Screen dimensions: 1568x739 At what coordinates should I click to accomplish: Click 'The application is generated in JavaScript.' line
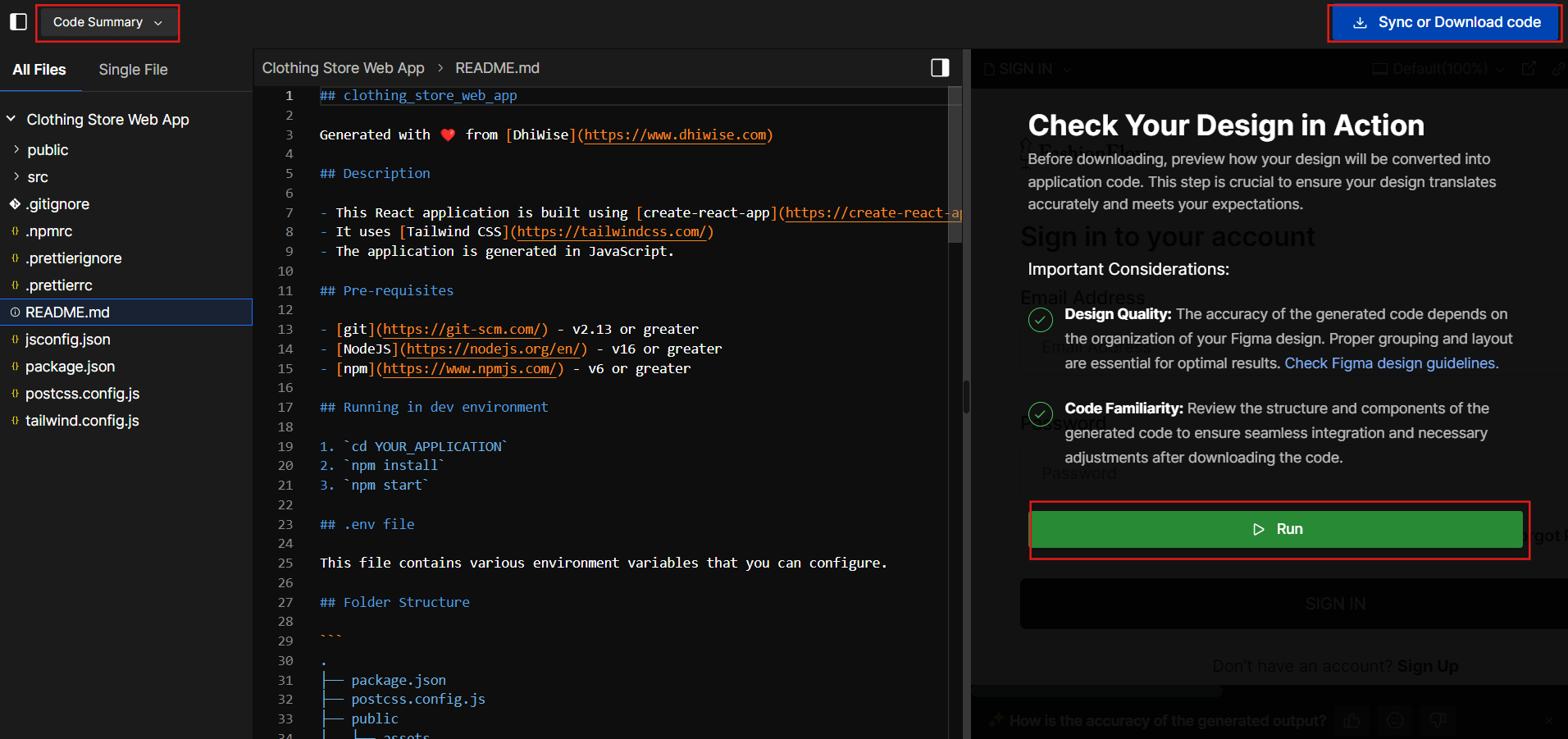[x=496, y=252]
